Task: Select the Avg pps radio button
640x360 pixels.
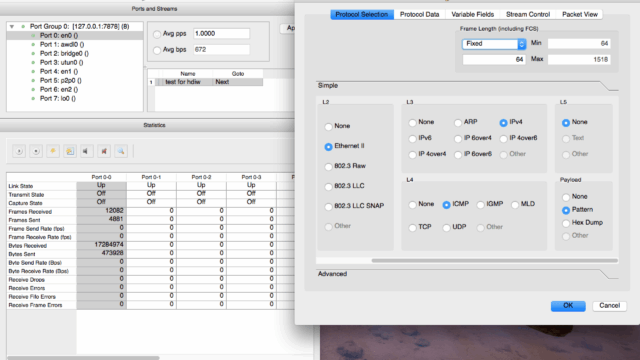Action: (x=157, y=34)
